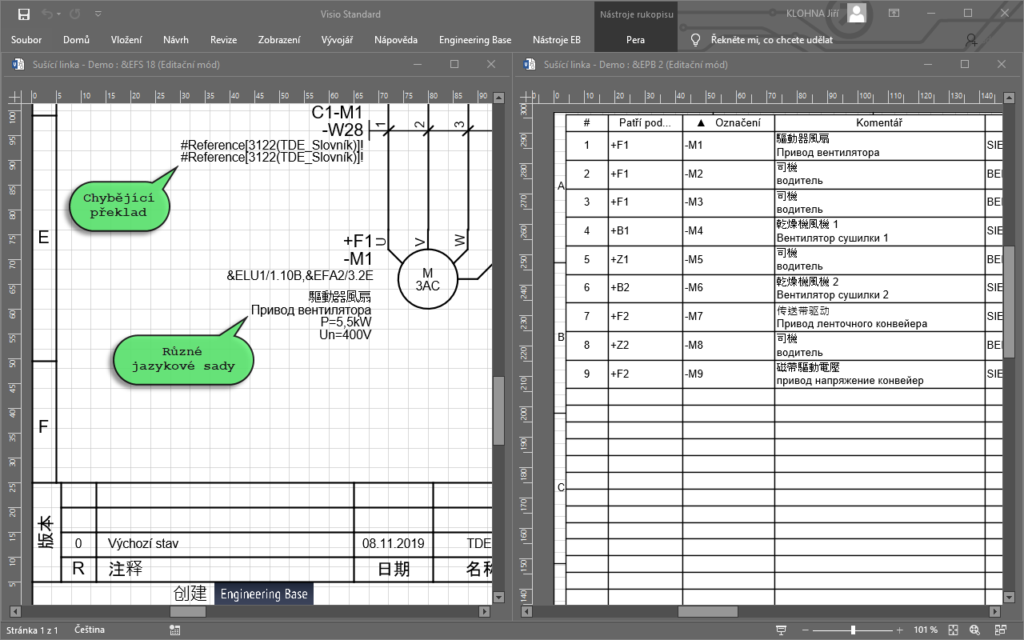Click the lightbulb Tell Me icon
The width and height of the screenshot is (1024, 640).
tap(695, 40)
